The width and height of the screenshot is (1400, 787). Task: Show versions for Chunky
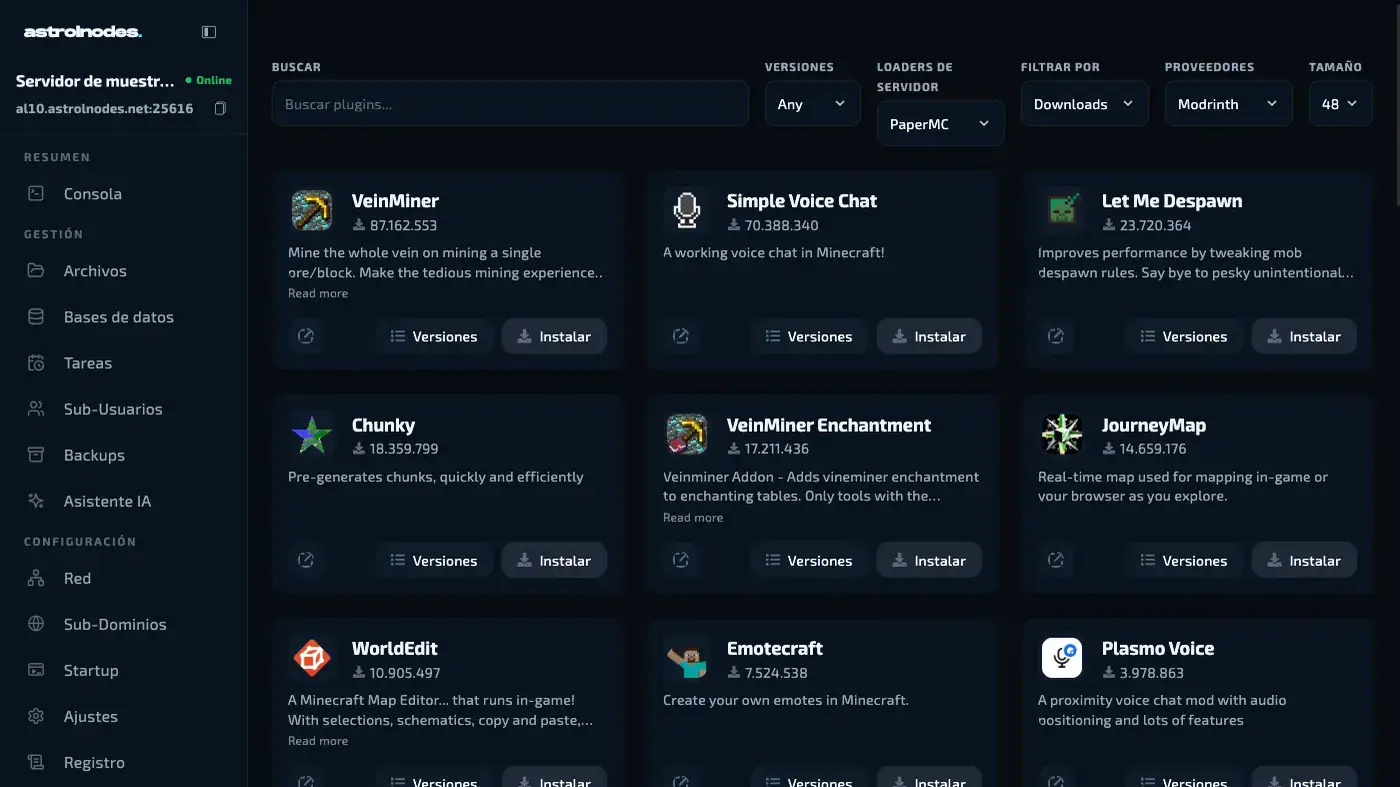coord(434,560)
